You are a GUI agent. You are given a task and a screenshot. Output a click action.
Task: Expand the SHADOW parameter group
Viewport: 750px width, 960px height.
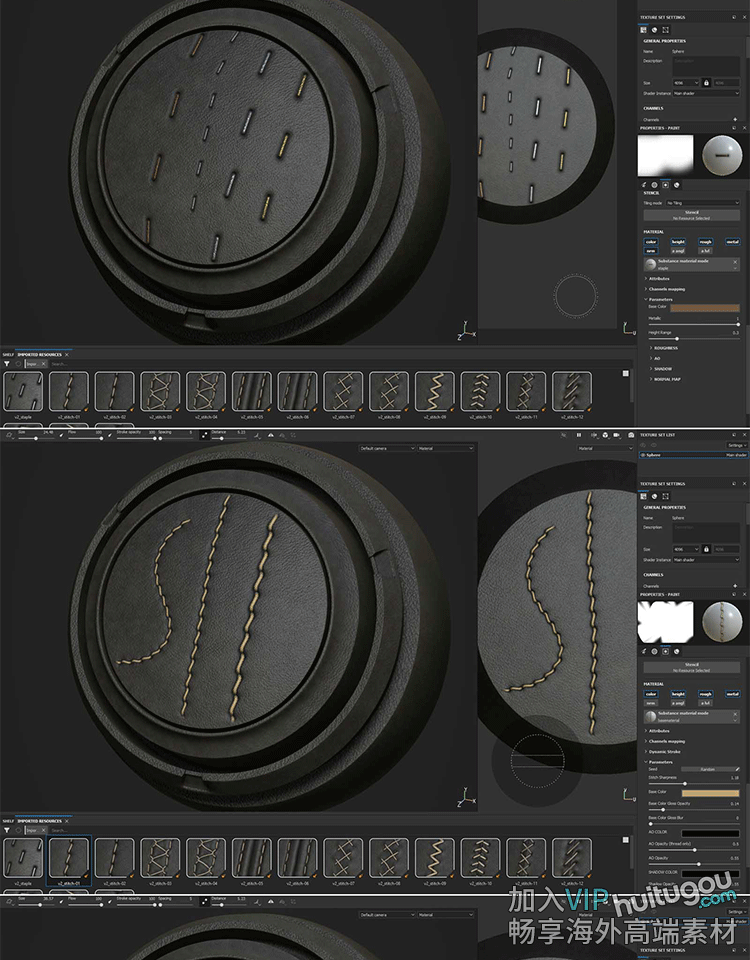pos(661,369)
